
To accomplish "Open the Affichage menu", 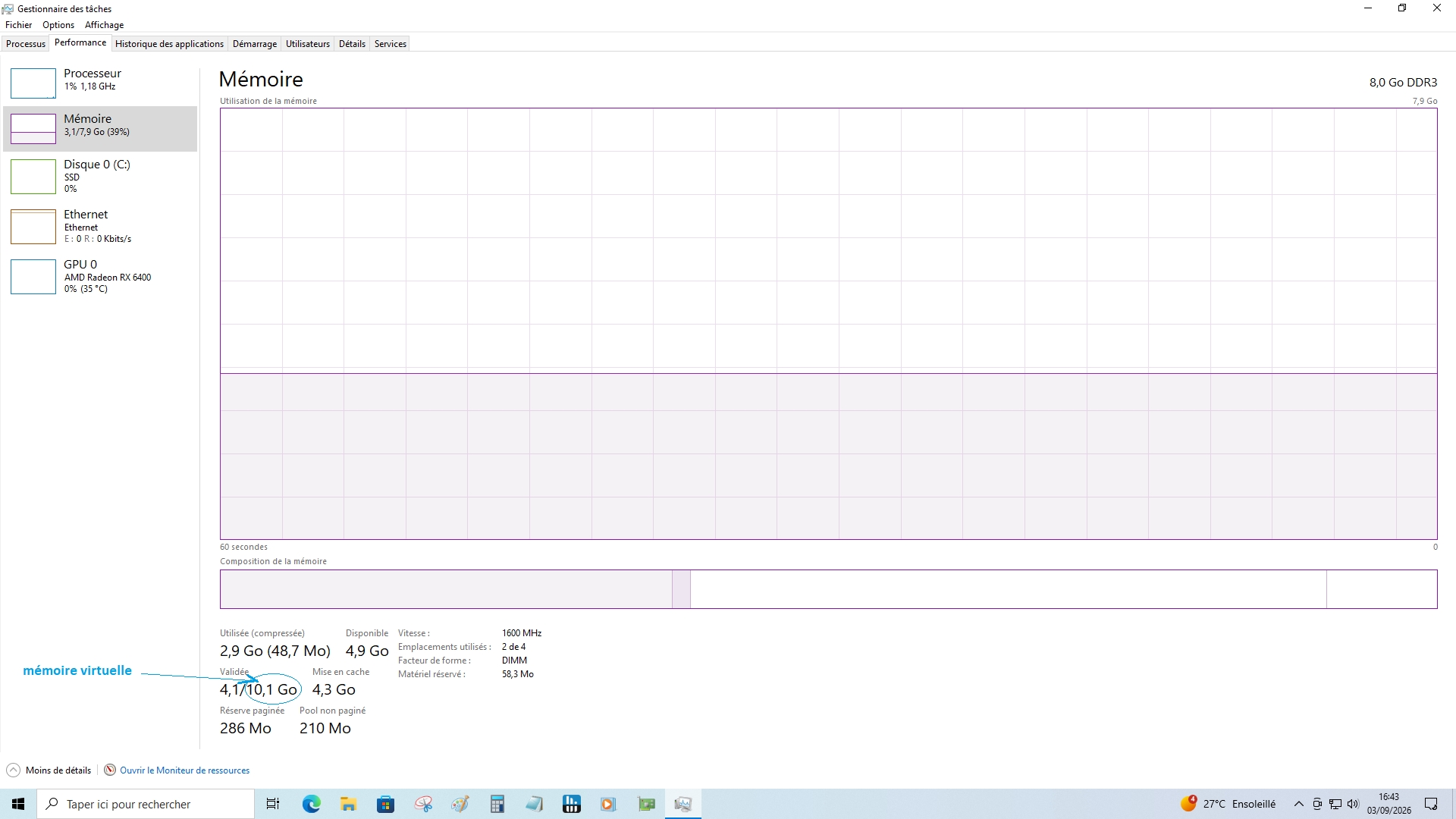I will [x=104, y=25].
